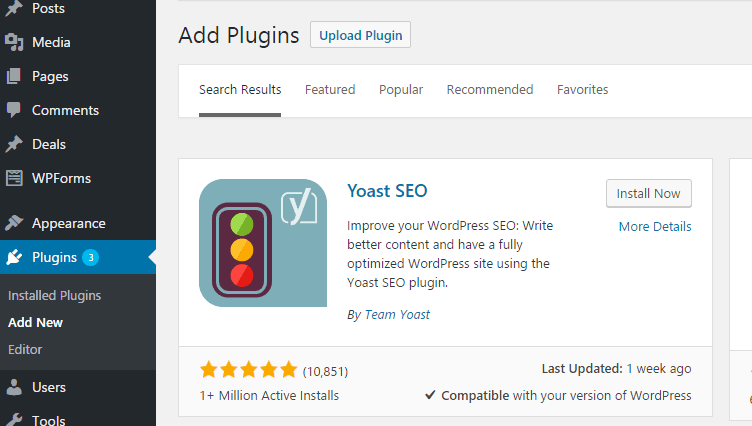Click the Upload Plugin button

coord(360,35)
